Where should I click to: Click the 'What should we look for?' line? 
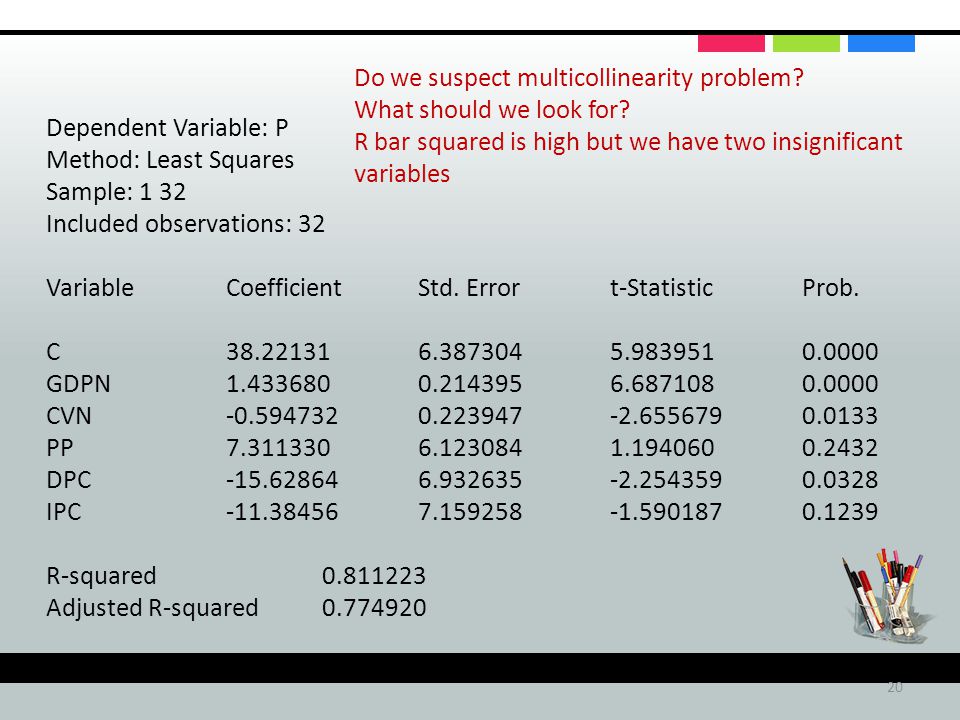click(x=492, y=110)
